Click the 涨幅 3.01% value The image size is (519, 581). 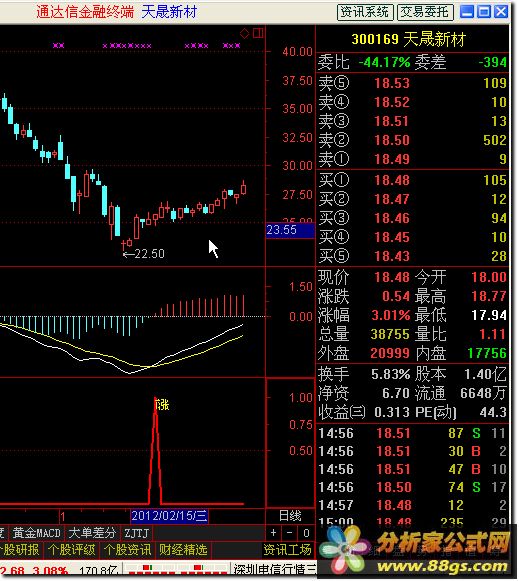pos(391,315)
